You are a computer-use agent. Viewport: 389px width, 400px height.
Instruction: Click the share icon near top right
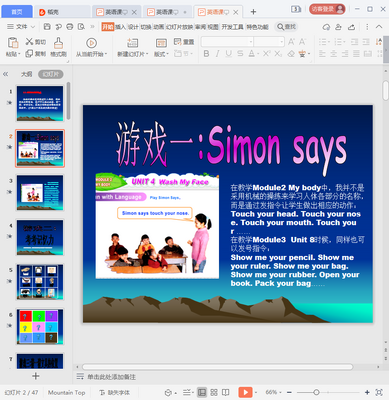click(x=352, y=27)
